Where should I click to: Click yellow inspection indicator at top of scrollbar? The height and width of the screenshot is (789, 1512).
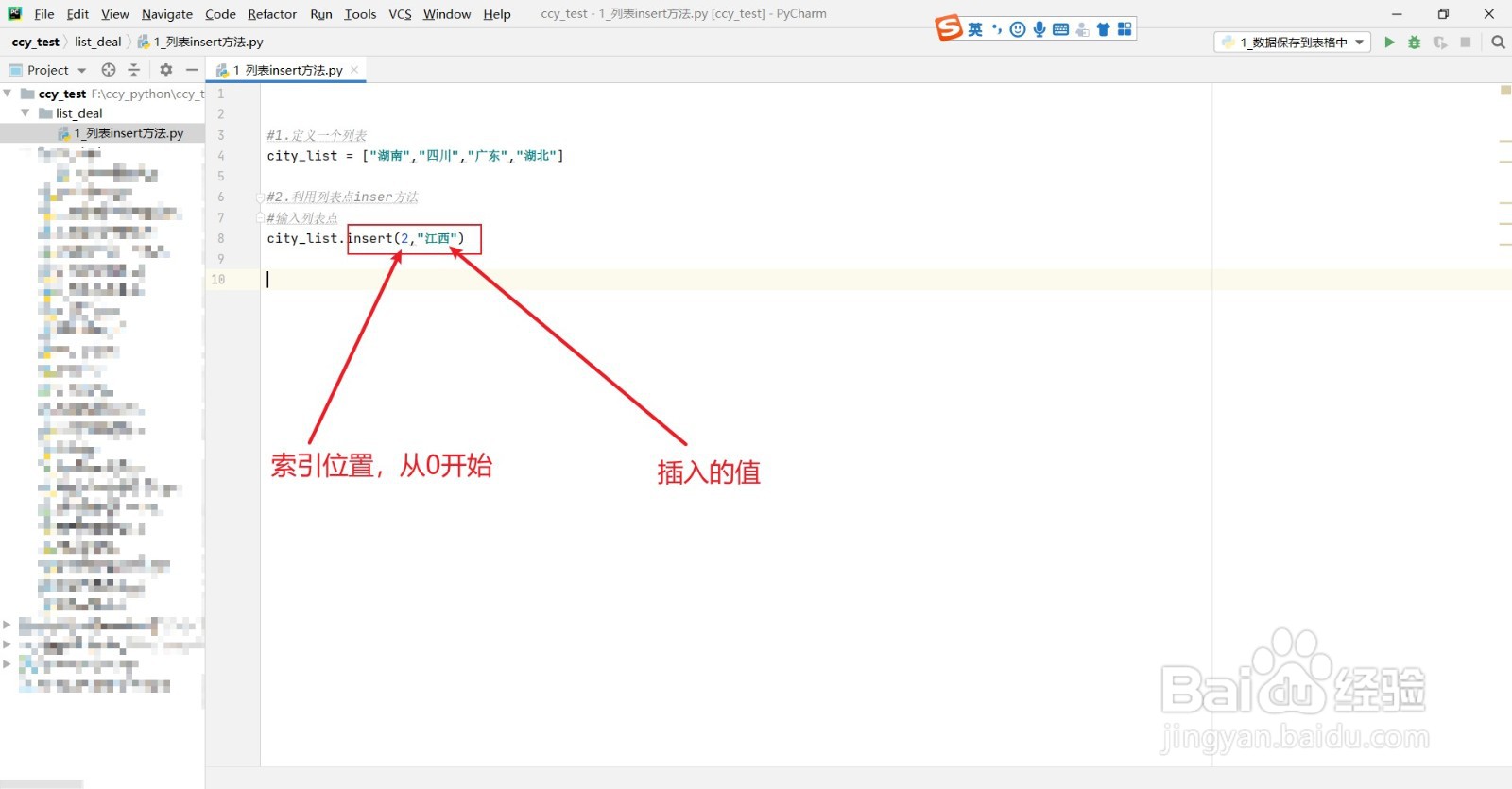[1505, 91]
